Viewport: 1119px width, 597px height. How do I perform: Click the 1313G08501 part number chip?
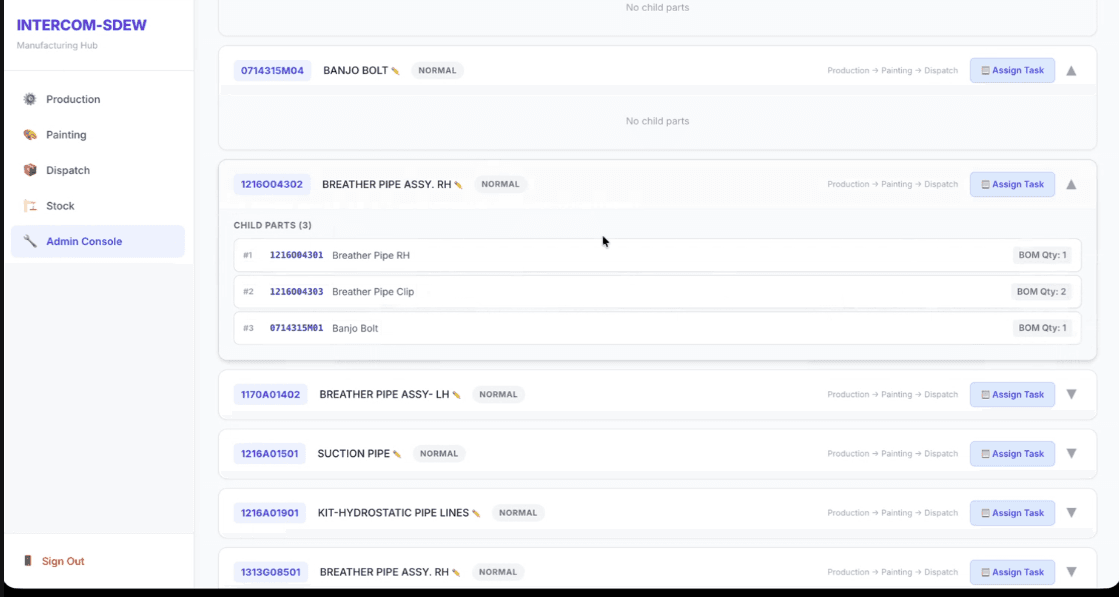(270, 572)
